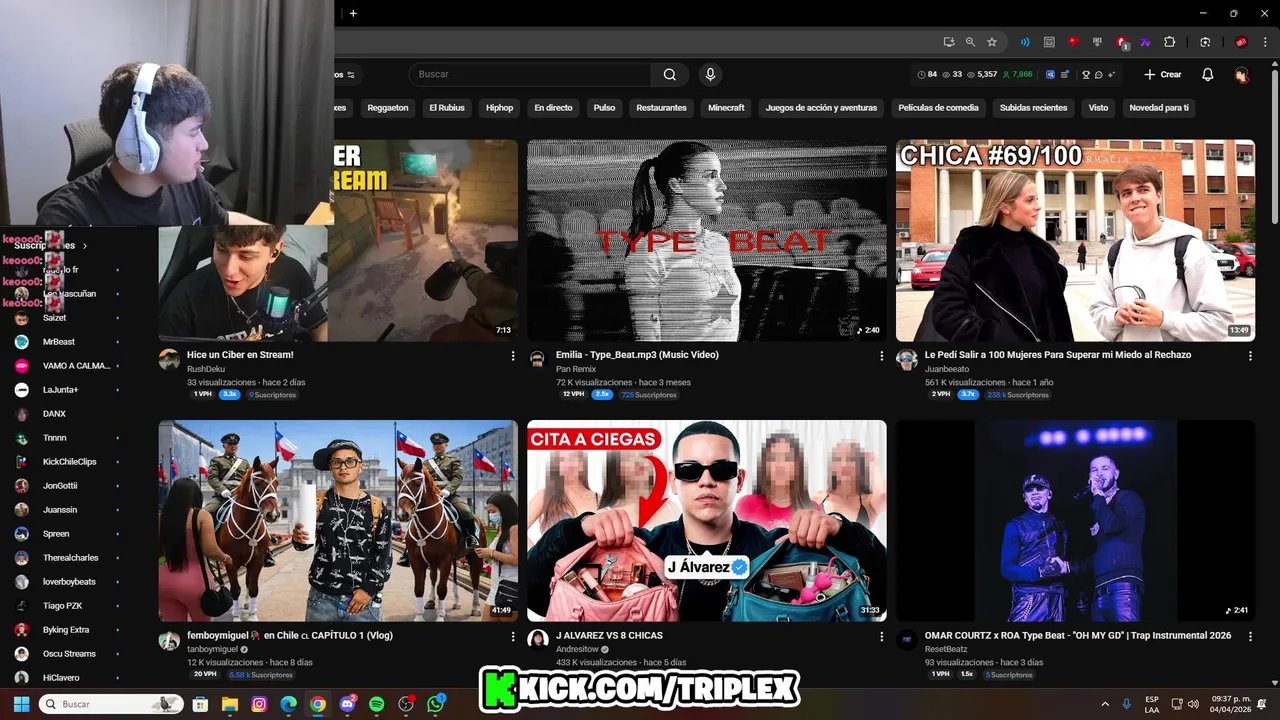Open Tiago PZK in subscriptions sidebar
The image size is (1280, 720).
[62, 606]
